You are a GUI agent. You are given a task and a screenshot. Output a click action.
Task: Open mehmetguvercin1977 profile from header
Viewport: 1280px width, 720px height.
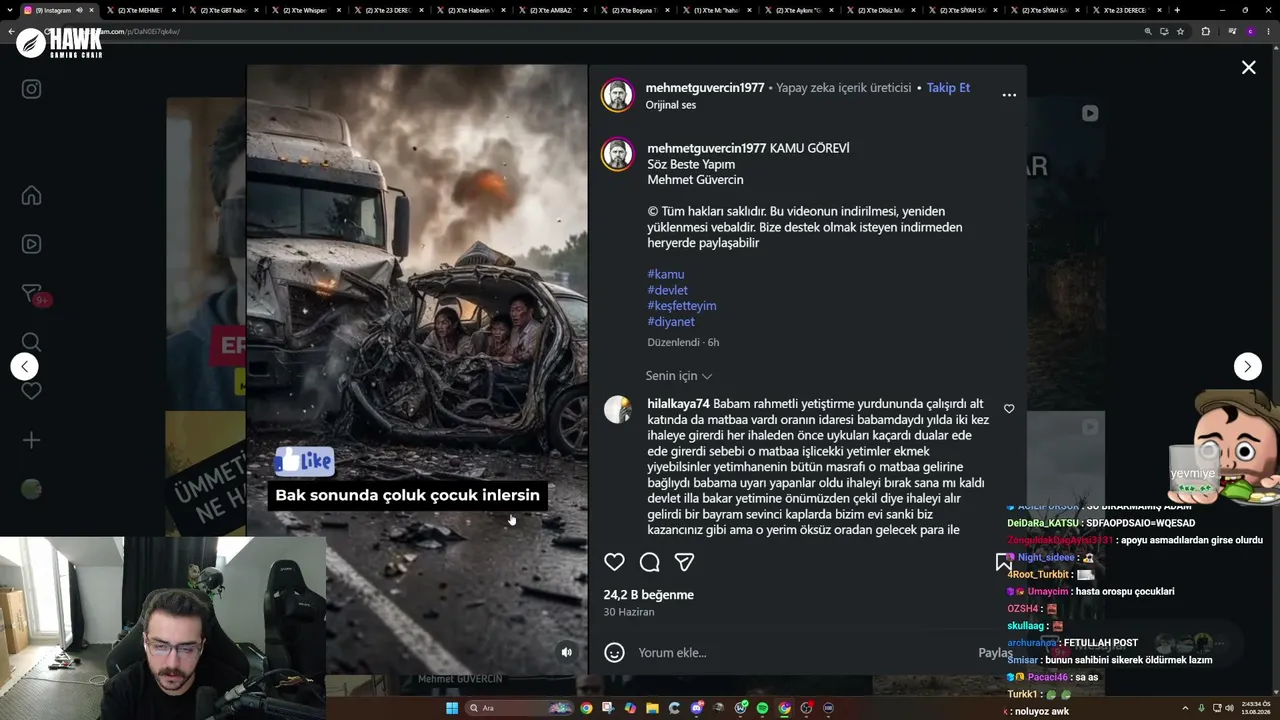pos(705,88)
